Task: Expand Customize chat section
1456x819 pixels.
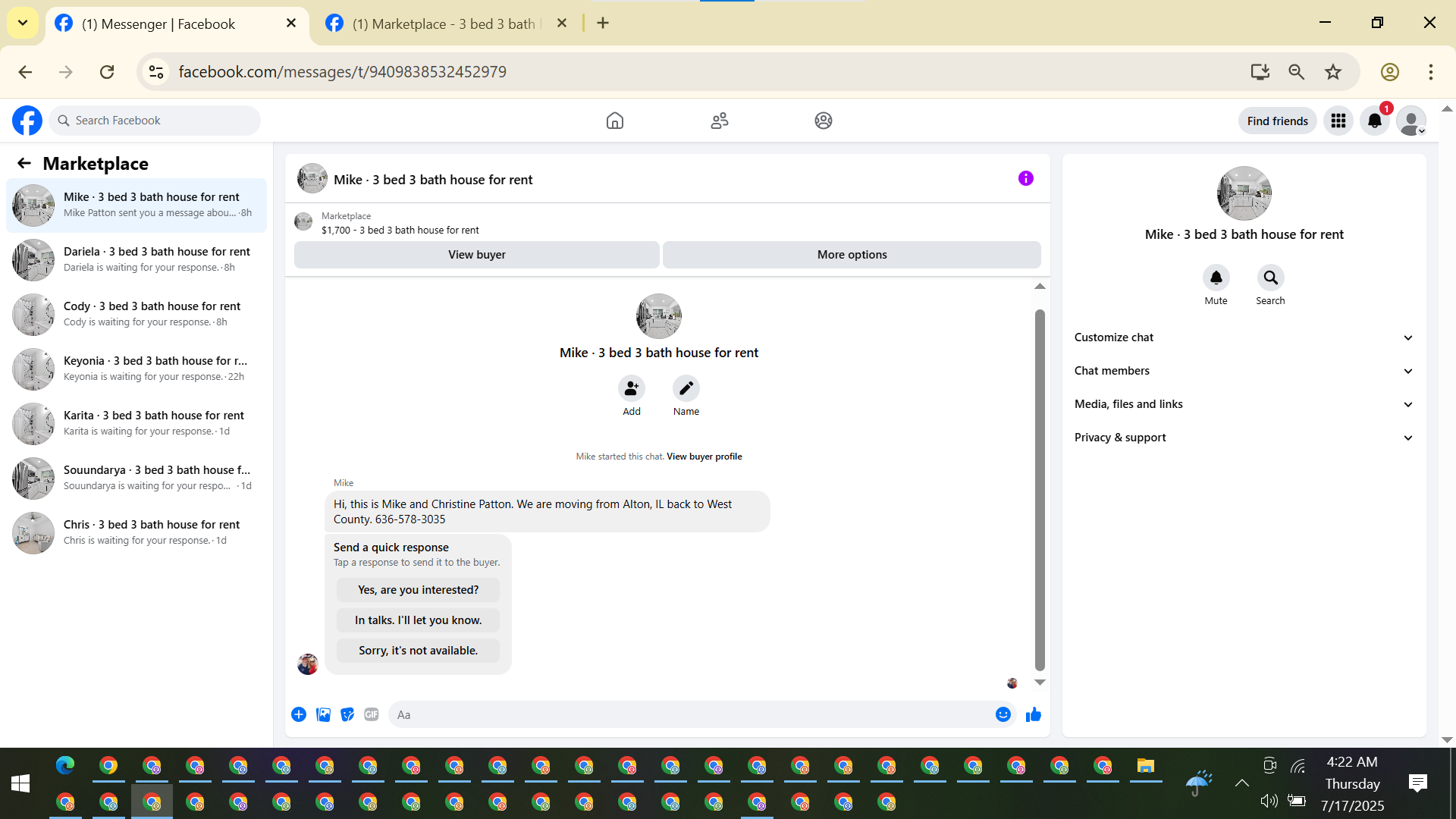Action: coord(1244,337)
